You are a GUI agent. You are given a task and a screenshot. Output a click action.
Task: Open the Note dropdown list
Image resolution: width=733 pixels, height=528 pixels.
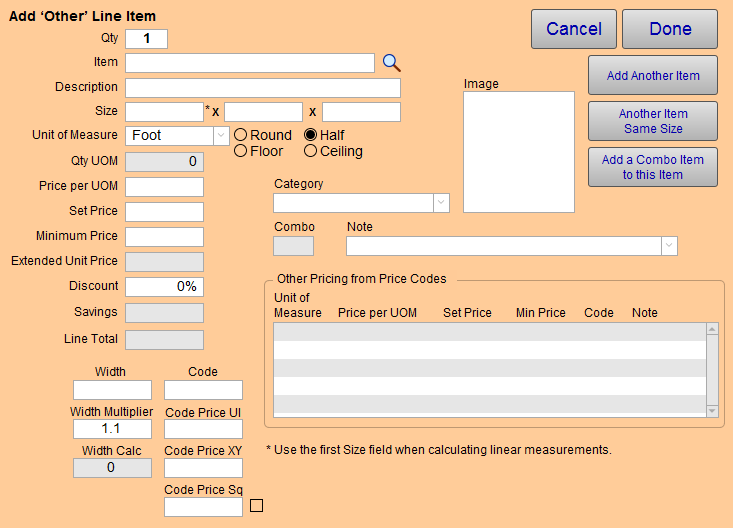[x=668, y=246]
